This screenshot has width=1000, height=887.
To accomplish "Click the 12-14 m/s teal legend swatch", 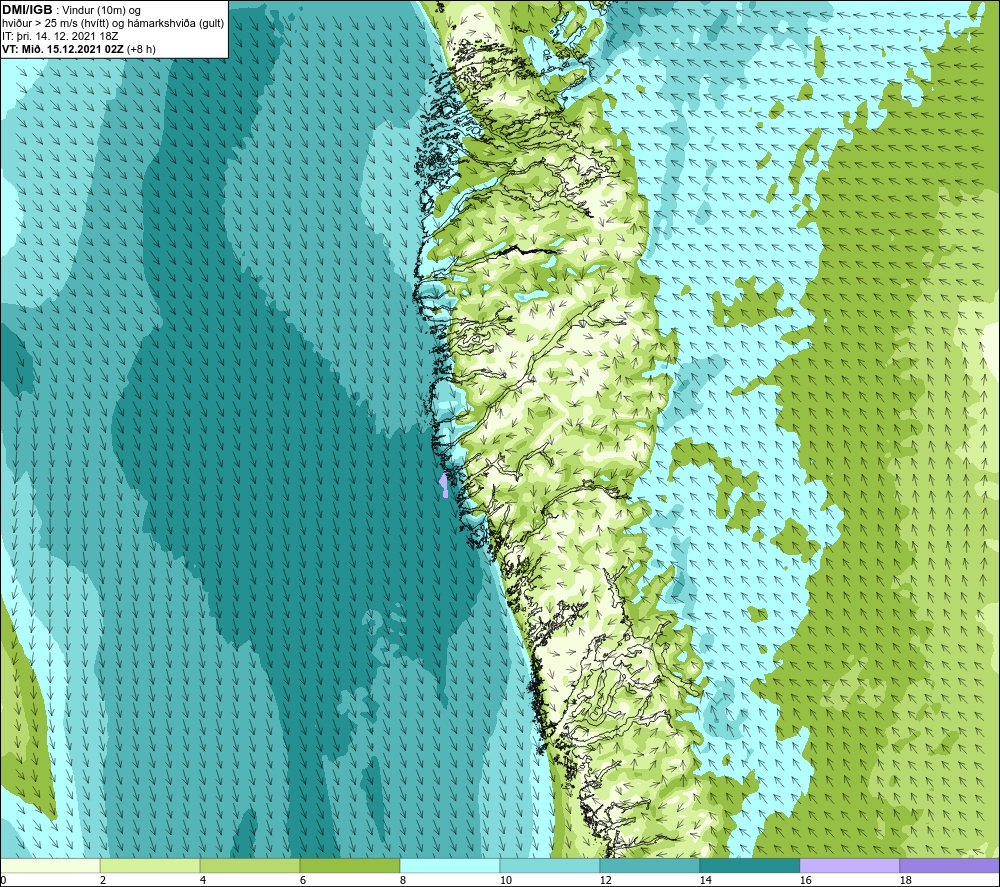I will click(x=649, y=865).
